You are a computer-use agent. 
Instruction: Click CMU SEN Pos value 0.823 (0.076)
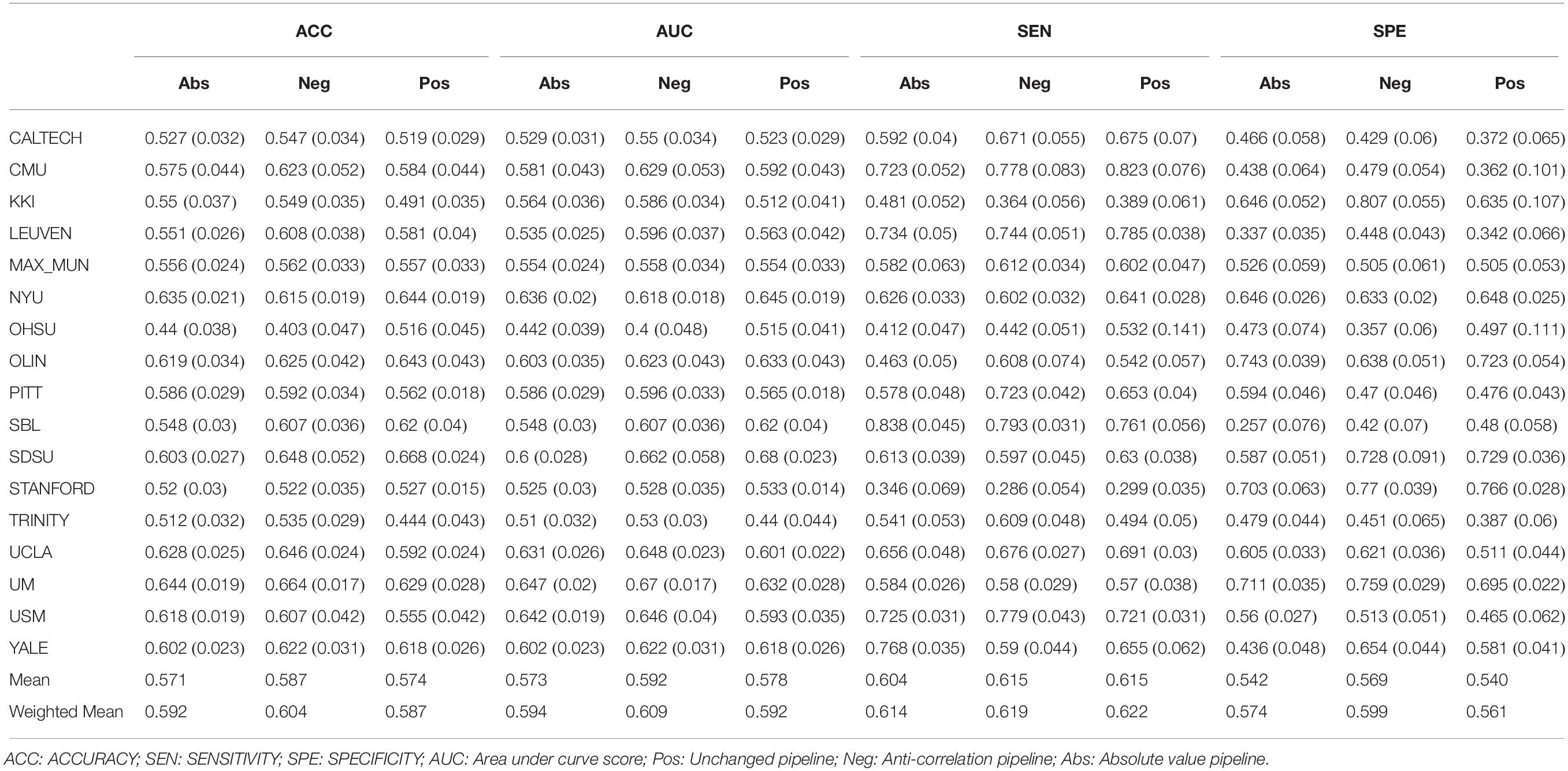1155,170
